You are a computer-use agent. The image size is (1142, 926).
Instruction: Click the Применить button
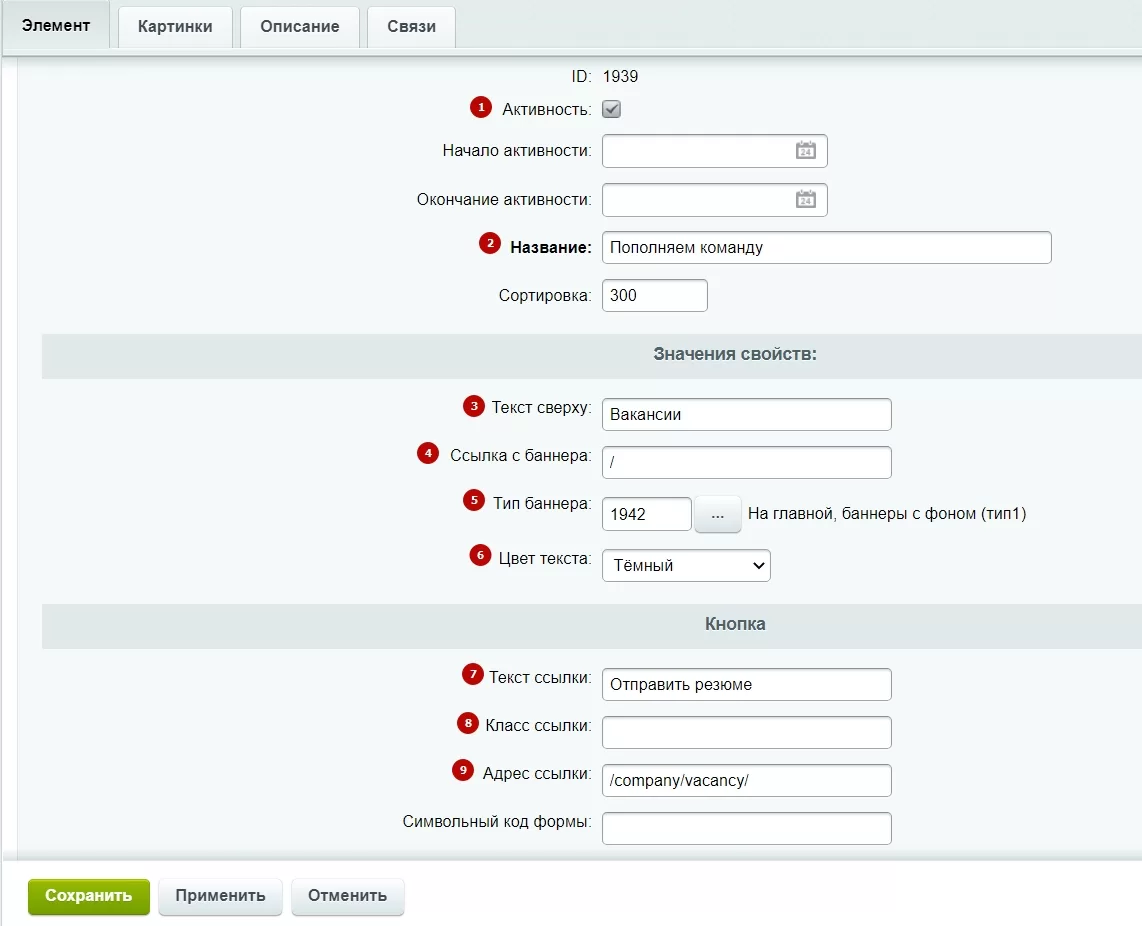[x=220, y=896]
